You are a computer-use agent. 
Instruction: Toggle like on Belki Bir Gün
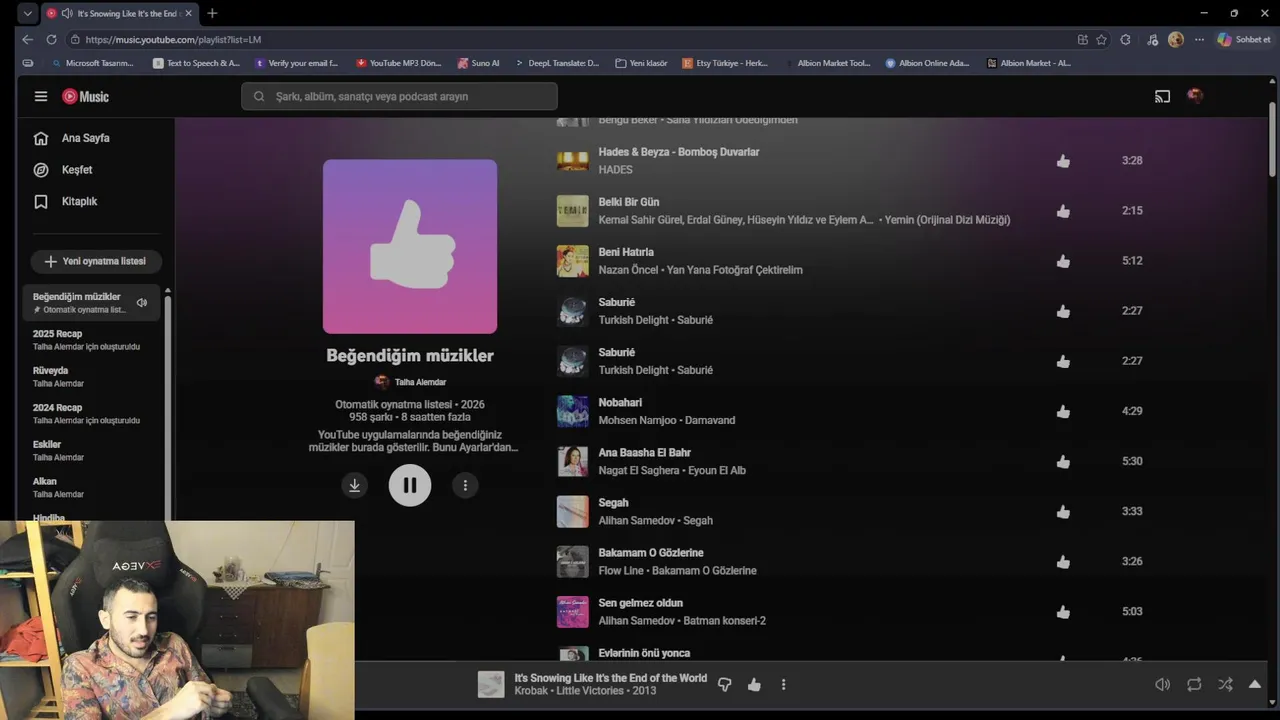(x=1063, y=211)
